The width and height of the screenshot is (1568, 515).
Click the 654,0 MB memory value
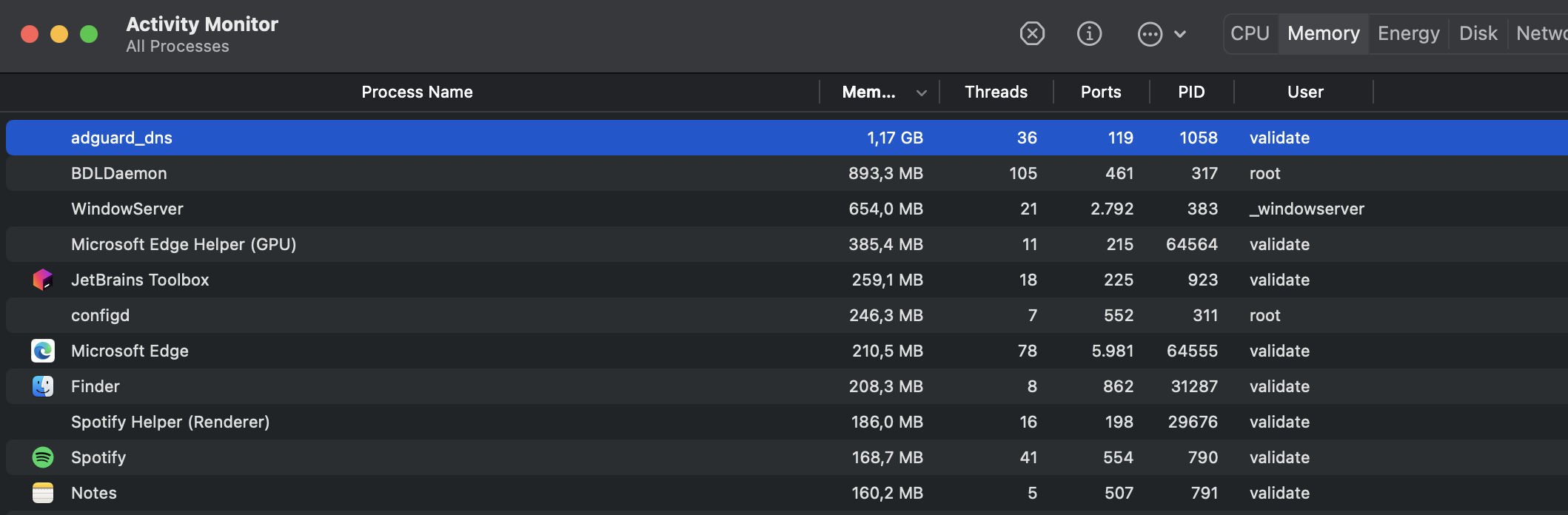click(885, 209)
